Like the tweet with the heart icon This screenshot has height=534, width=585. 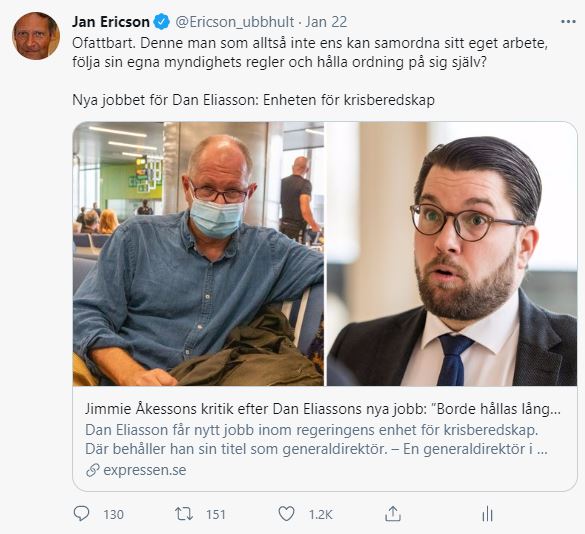pos(287,514)
